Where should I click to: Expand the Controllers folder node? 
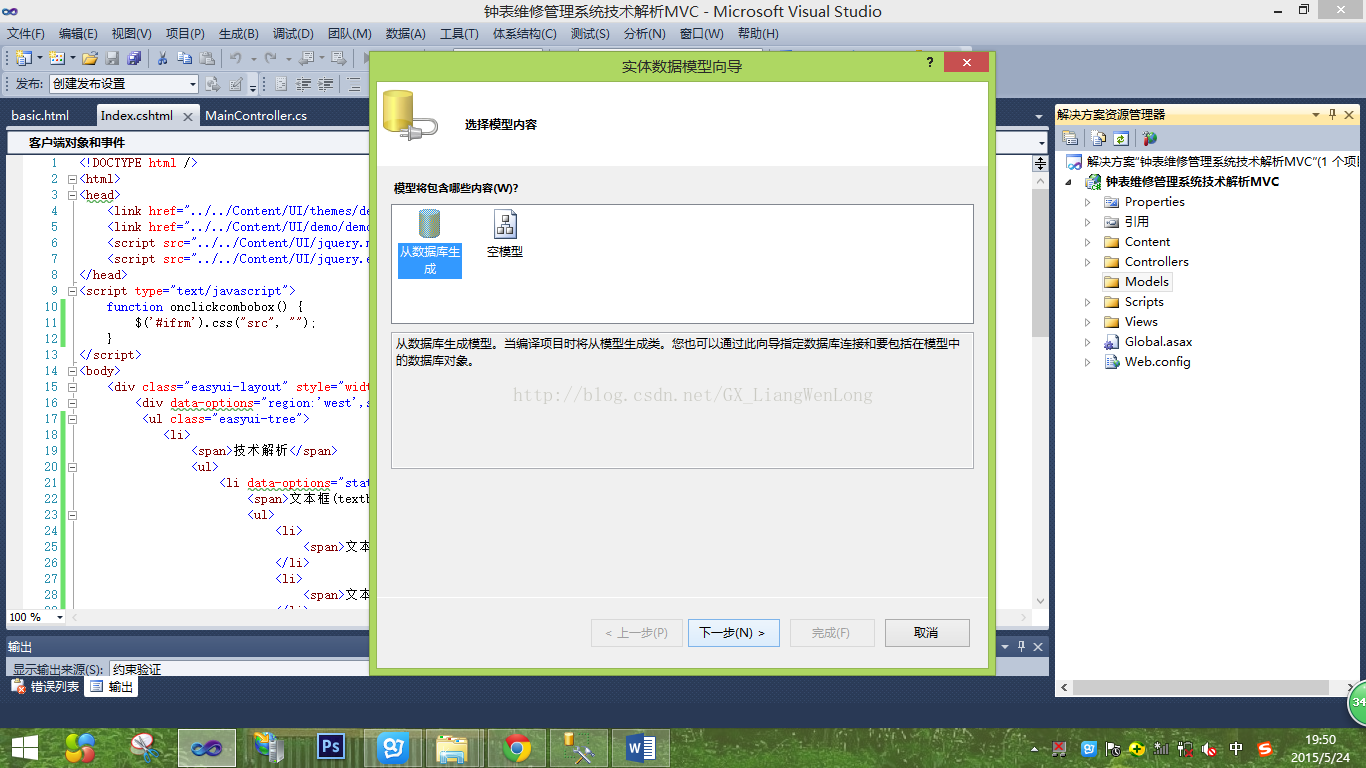(1088, 262)
